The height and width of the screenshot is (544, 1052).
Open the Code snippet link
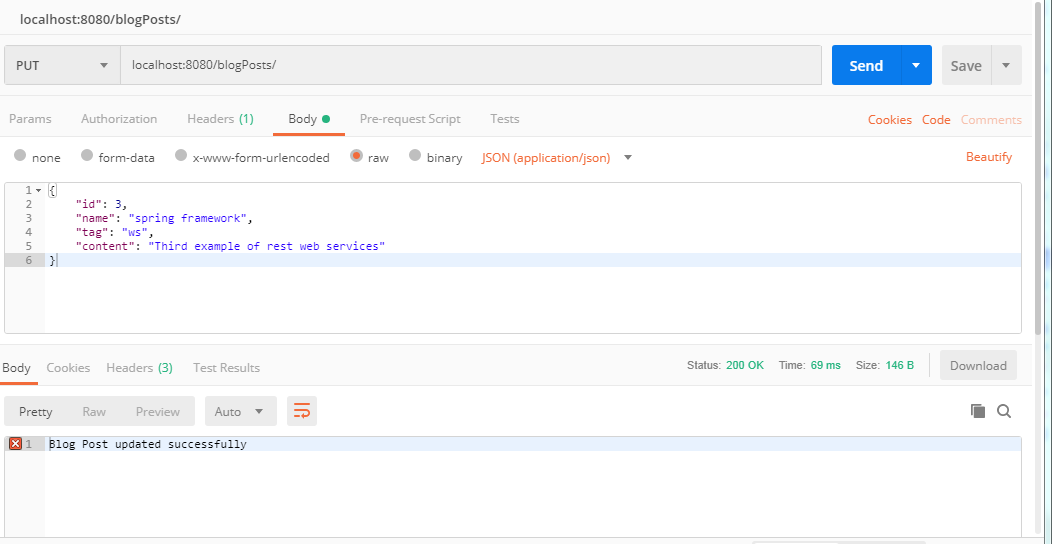[x=936, y=119]
